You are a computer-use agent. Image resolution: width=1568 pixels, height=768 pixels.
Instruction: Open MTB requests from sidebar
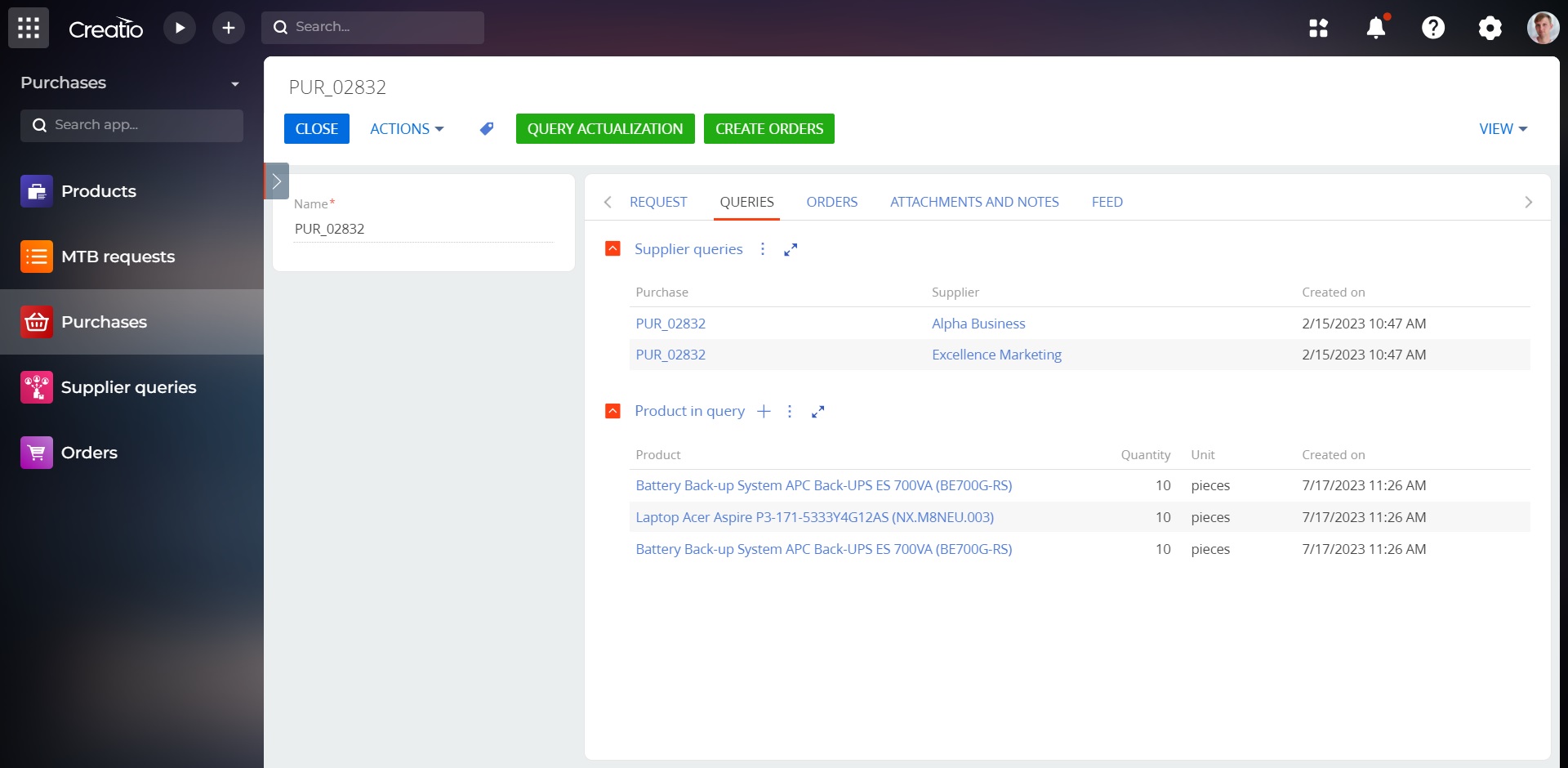[x=118, y=257]
